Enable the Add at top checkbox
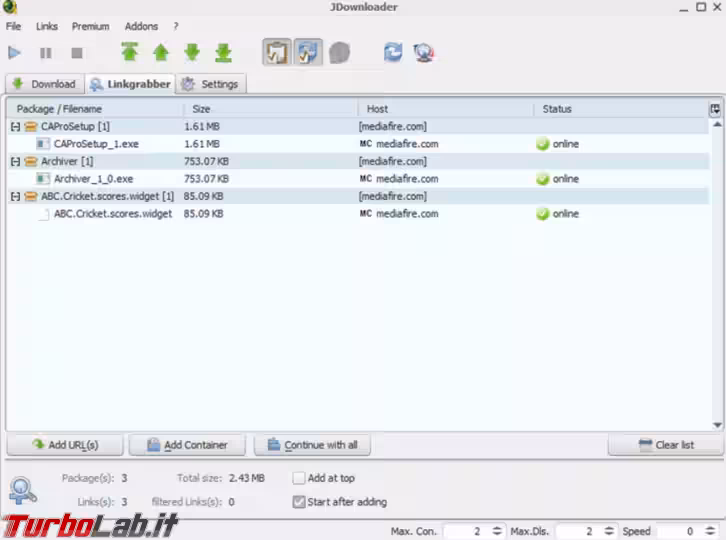This screenshot has height=540, width=726. point(299,479)
